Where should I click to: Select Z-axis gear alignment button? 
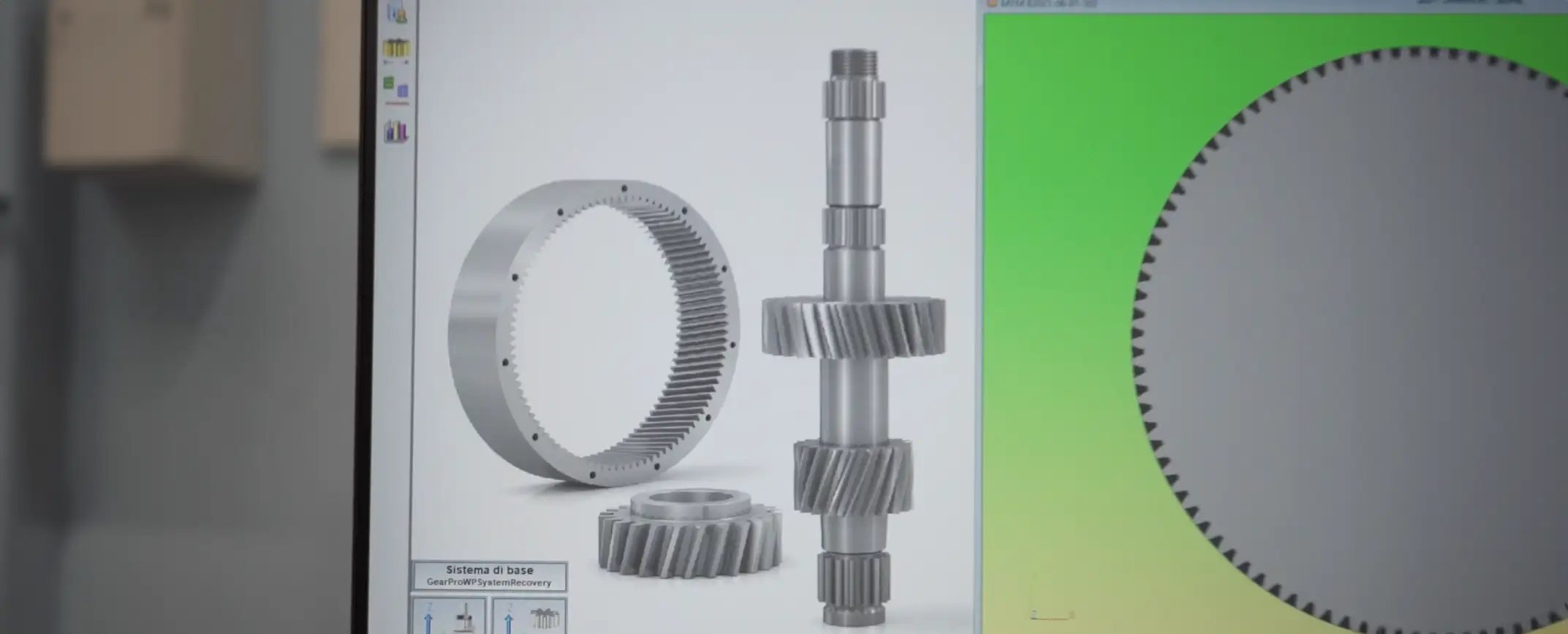point(529,616)
